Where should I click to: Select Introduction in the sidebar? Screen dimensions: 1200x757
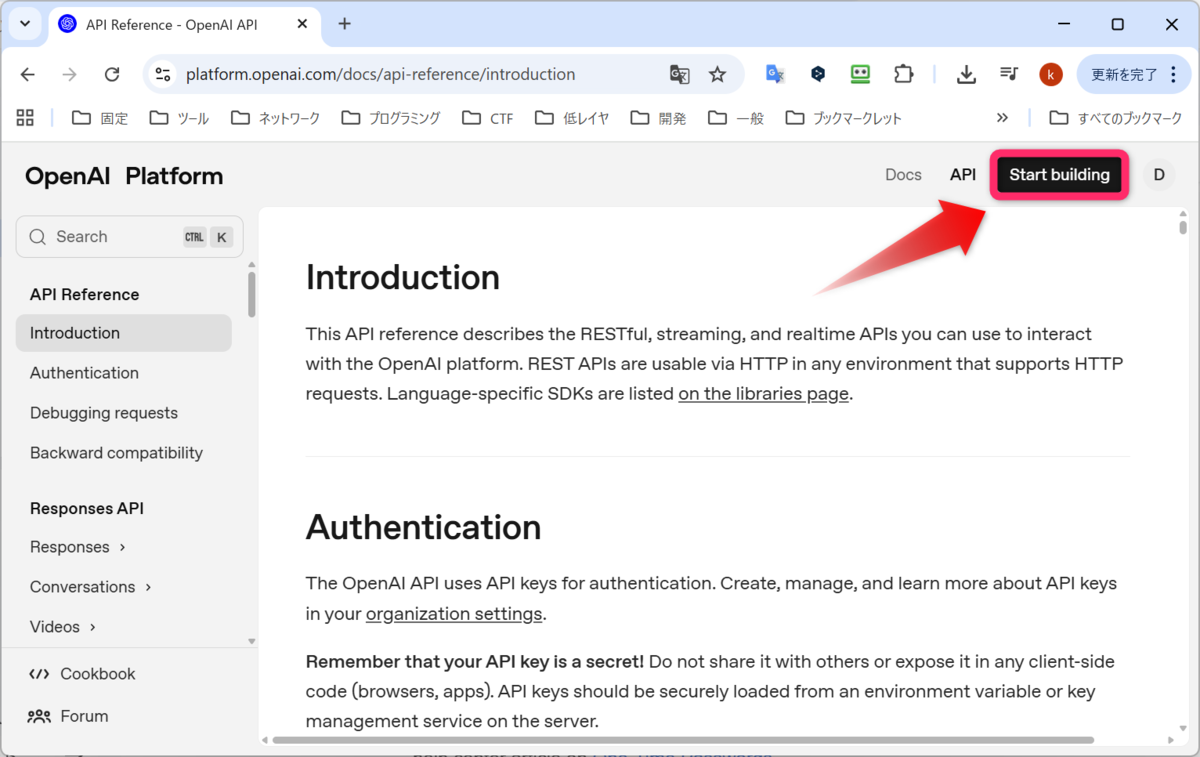click(x=124, y=333)
